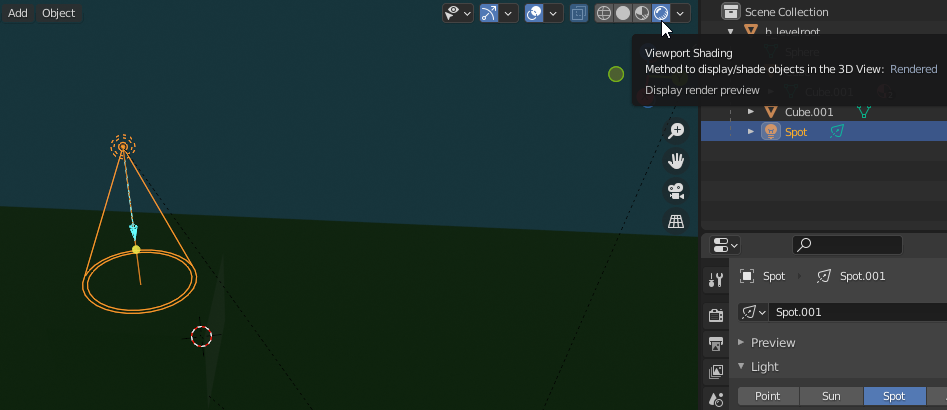Open the Render properties tab
Screen dimensions: 947x410
tap(716, 315)
